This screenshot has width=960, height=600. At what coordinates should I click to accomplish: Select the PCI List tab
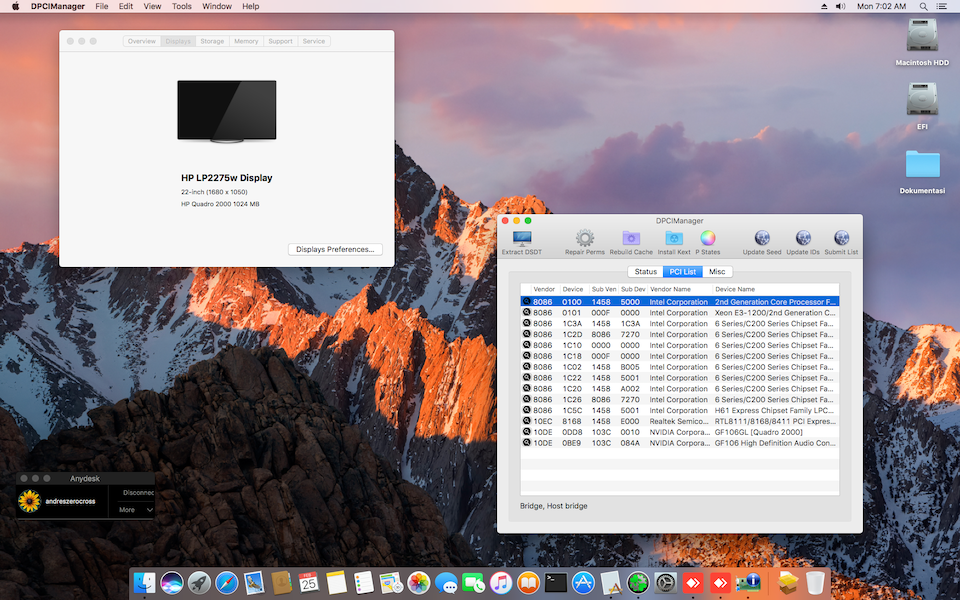point(683,271)
